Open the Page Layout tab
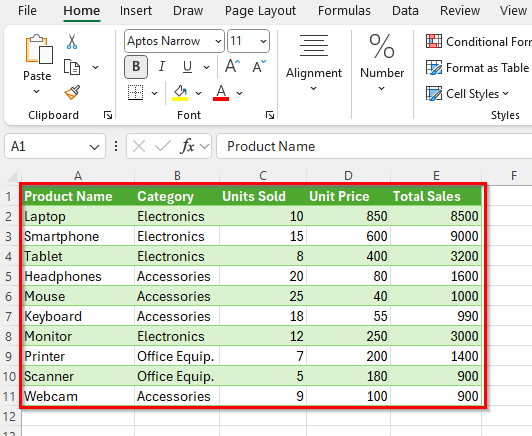 tap(260, 11)
